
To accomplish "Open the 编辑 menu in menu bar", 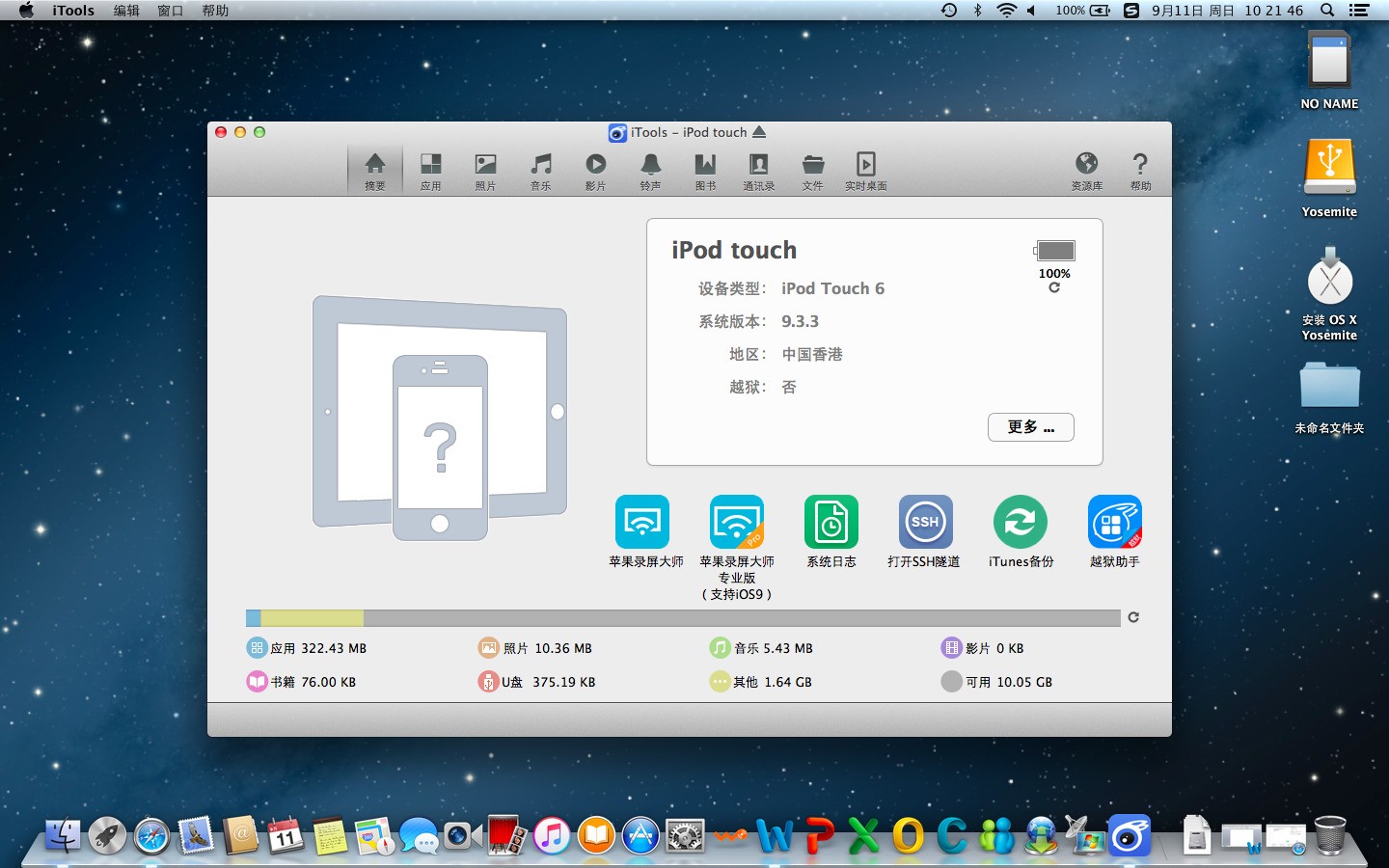I will [126, 11].
